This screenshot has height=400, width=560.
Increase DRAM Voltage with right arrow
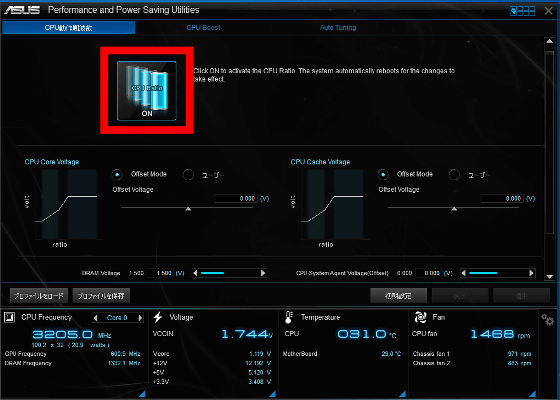(263, 273)
